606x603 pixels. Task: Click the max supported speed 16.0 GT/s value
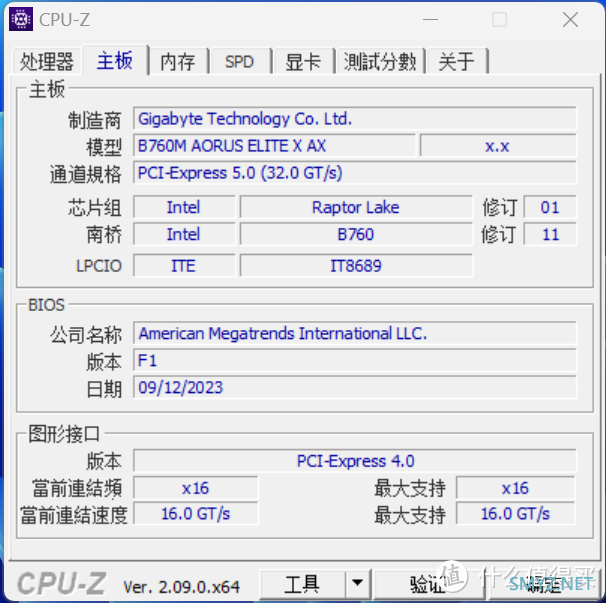click(516, 514)
